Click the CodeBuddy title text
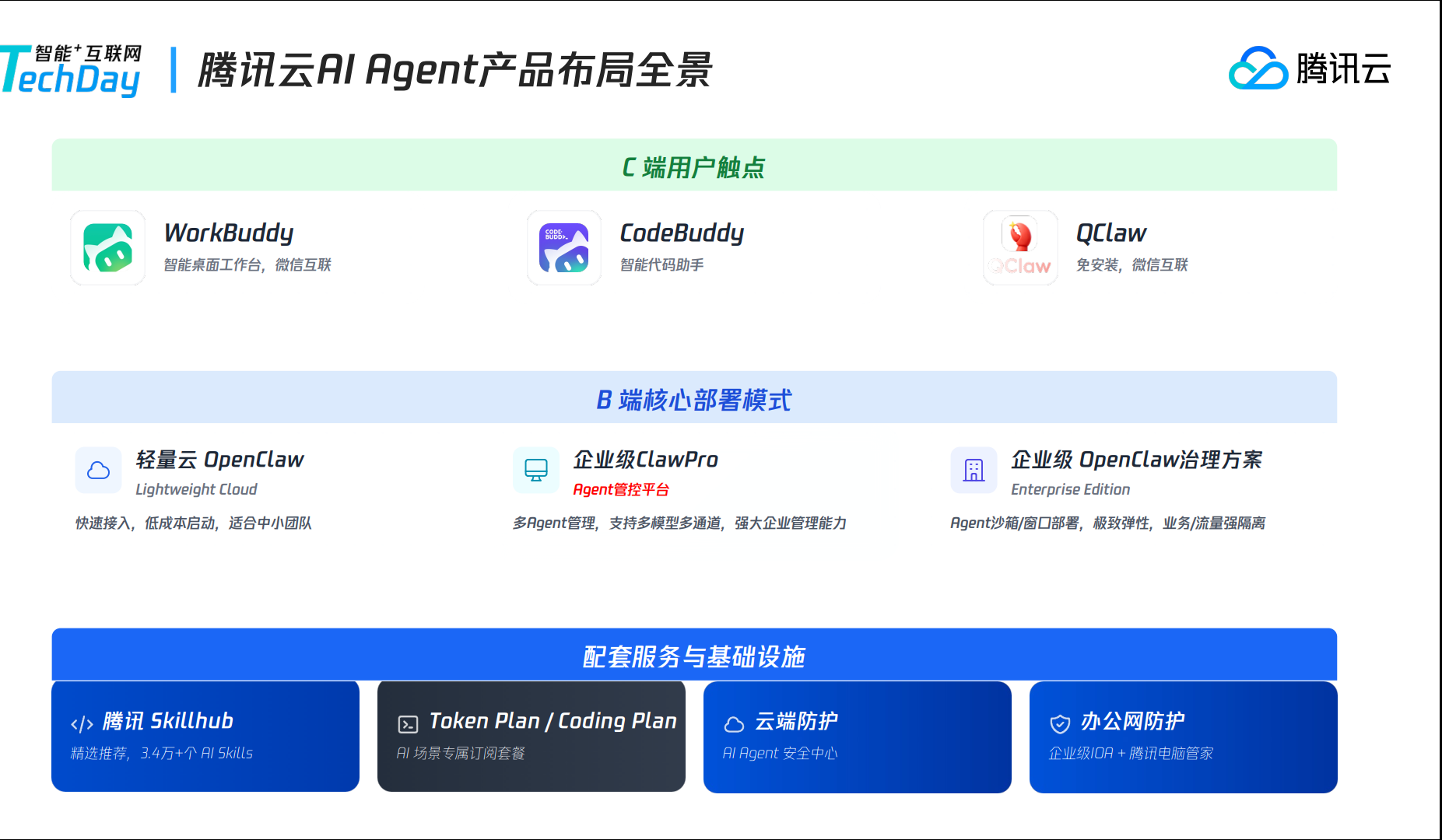 click(x=682, y=233)
